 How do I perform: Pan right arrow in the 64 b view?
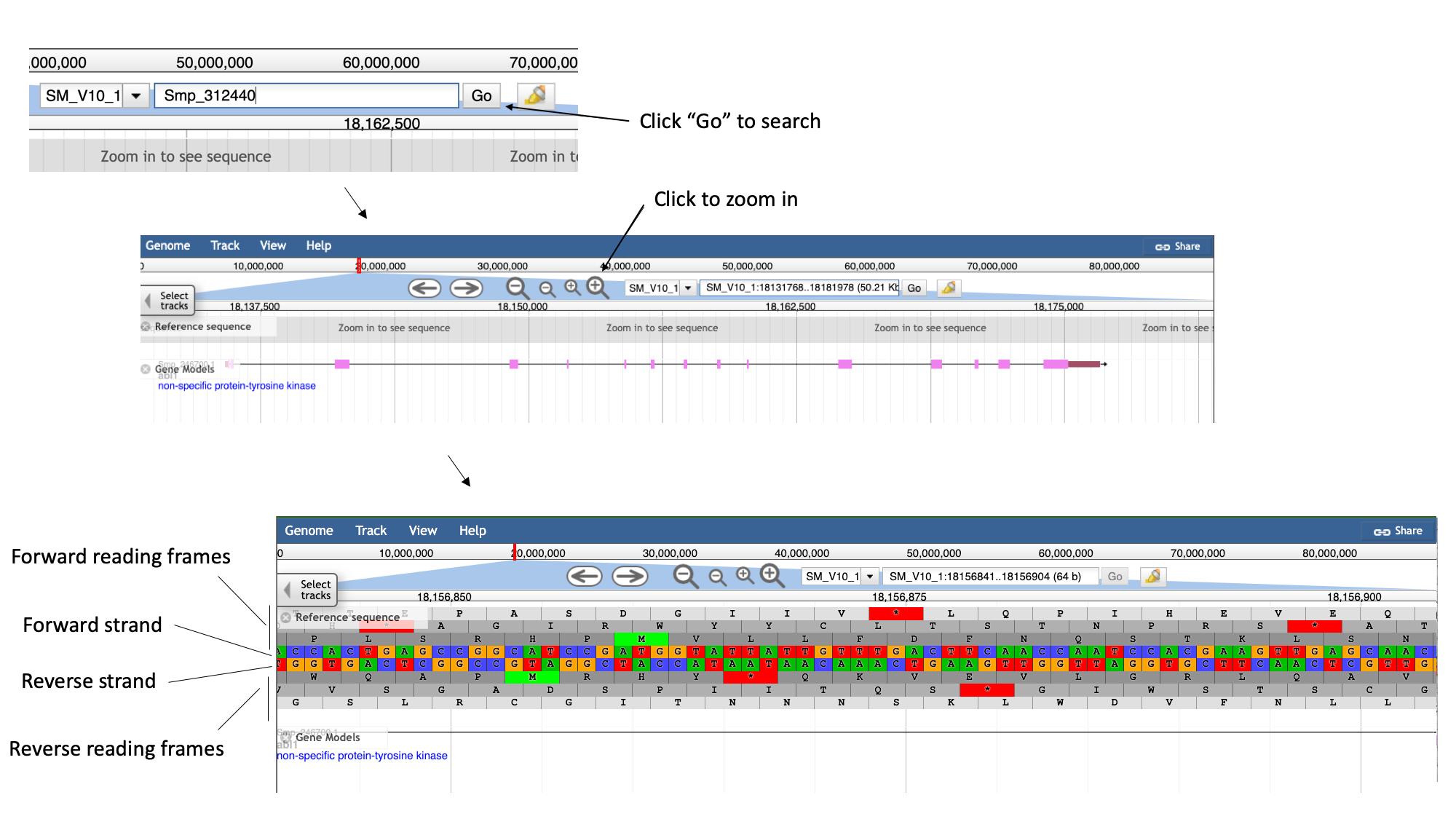[x=630, y=577]
